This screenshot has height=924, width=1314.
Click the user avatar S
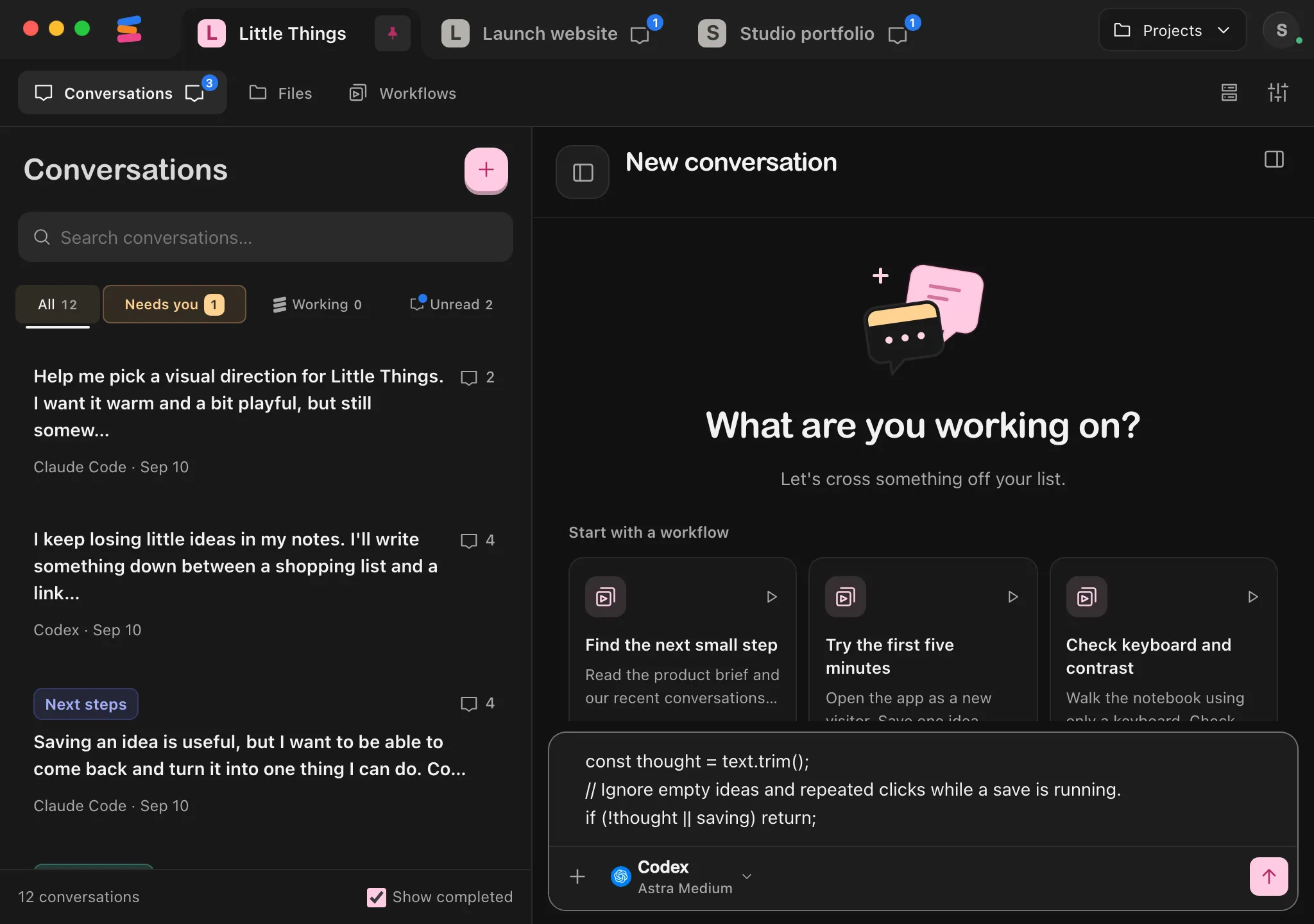click(1281, 30)
